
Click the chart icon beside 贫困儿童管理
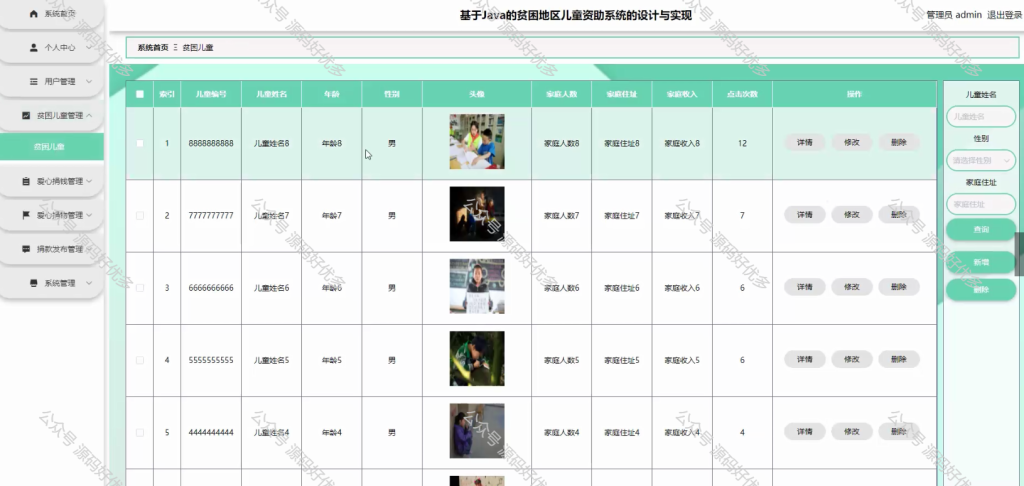(x=26, y=116)
